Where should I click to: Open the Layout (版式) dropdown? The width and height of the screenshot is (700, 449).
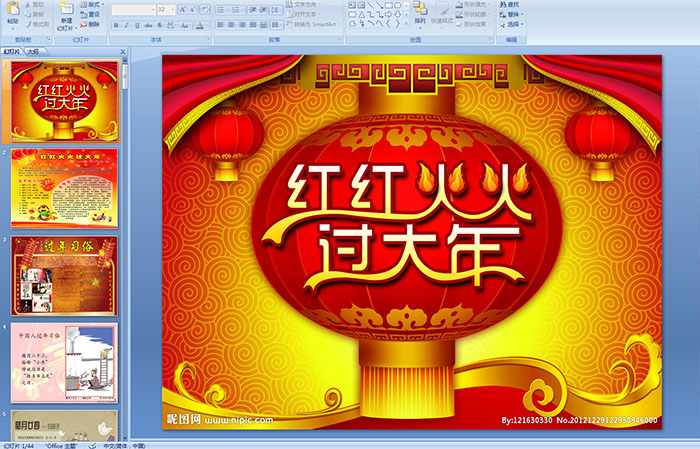coord(92,4)
